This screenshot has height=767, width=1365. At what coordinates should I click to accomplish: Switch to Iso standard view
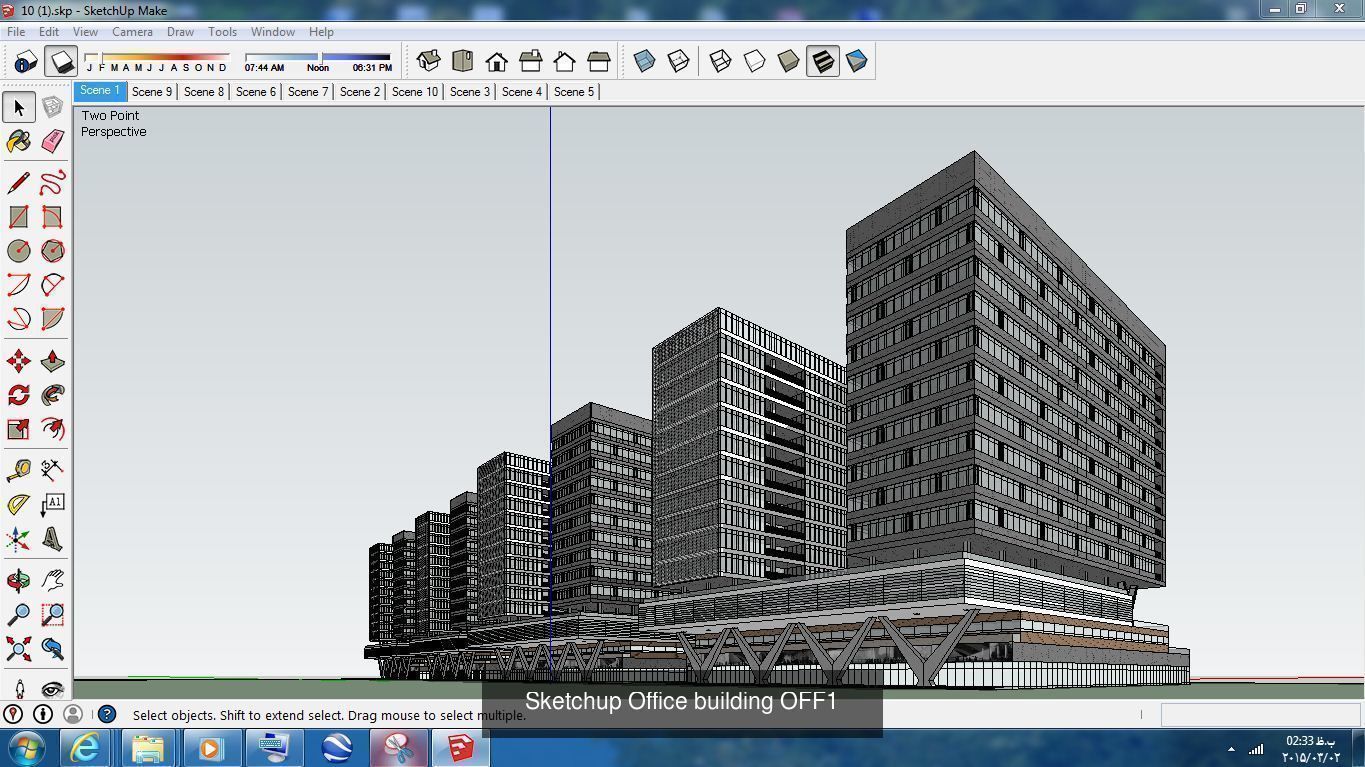click(x=429, y=62)
